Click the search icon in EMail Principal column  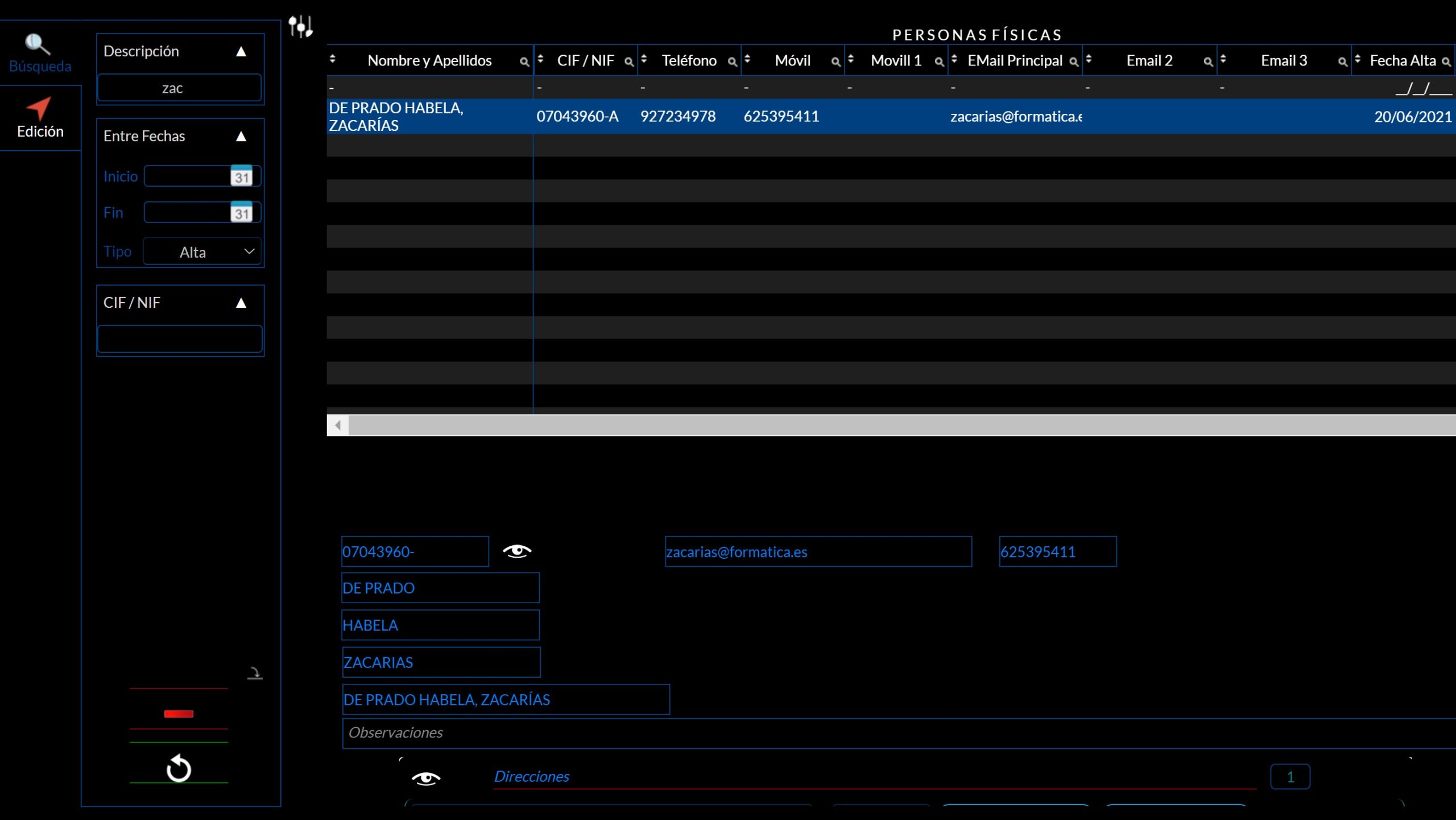(1074, 61)
